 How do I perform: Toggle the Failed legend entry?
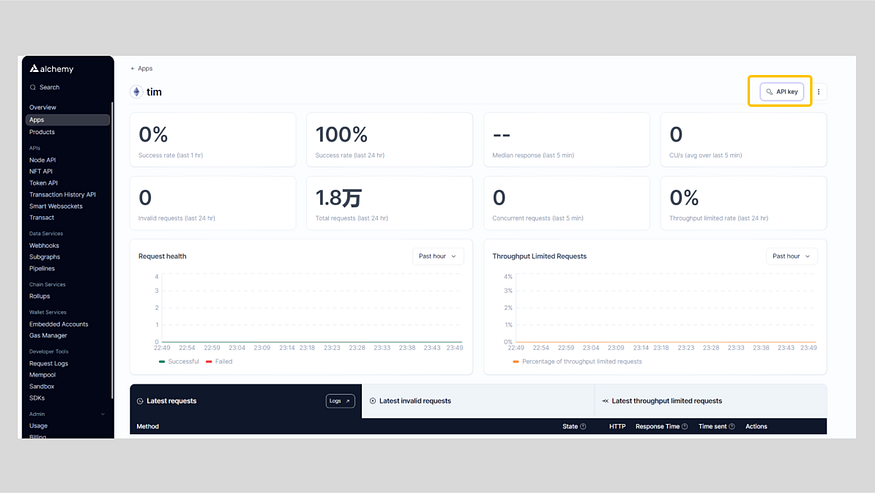pos(219,362)
